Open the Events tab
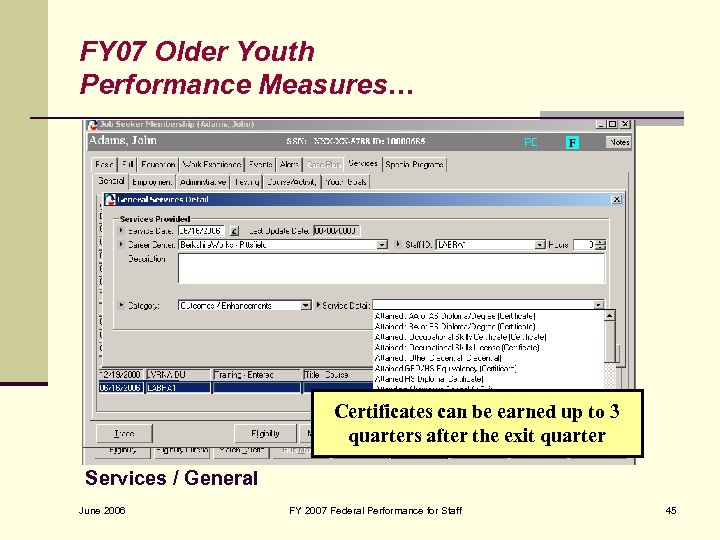This screenshot has width=720, height=540. 260,164
